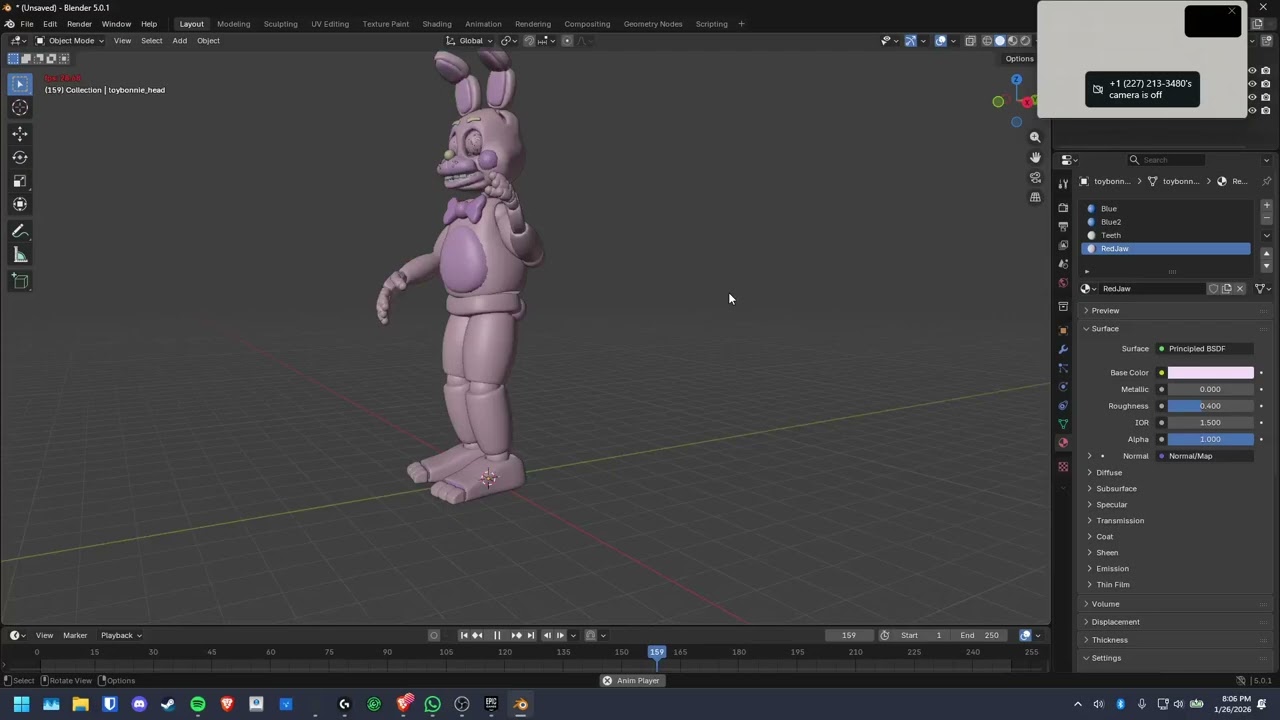This screenshot has width=1280, height=720.
Task: Click the viewport pan hand icon
Action: pos(1035,157)
